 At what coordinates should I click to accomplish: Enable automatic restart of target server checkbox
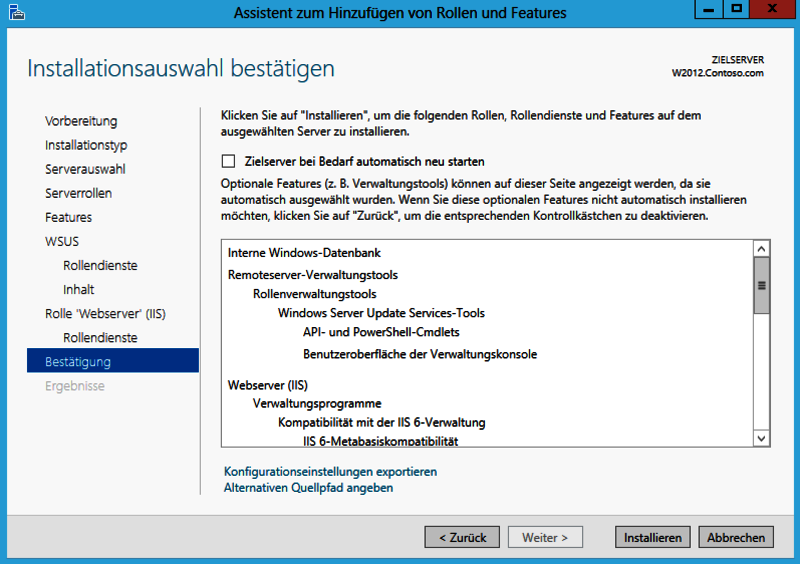pyautogui.click(x=229, y=161)
